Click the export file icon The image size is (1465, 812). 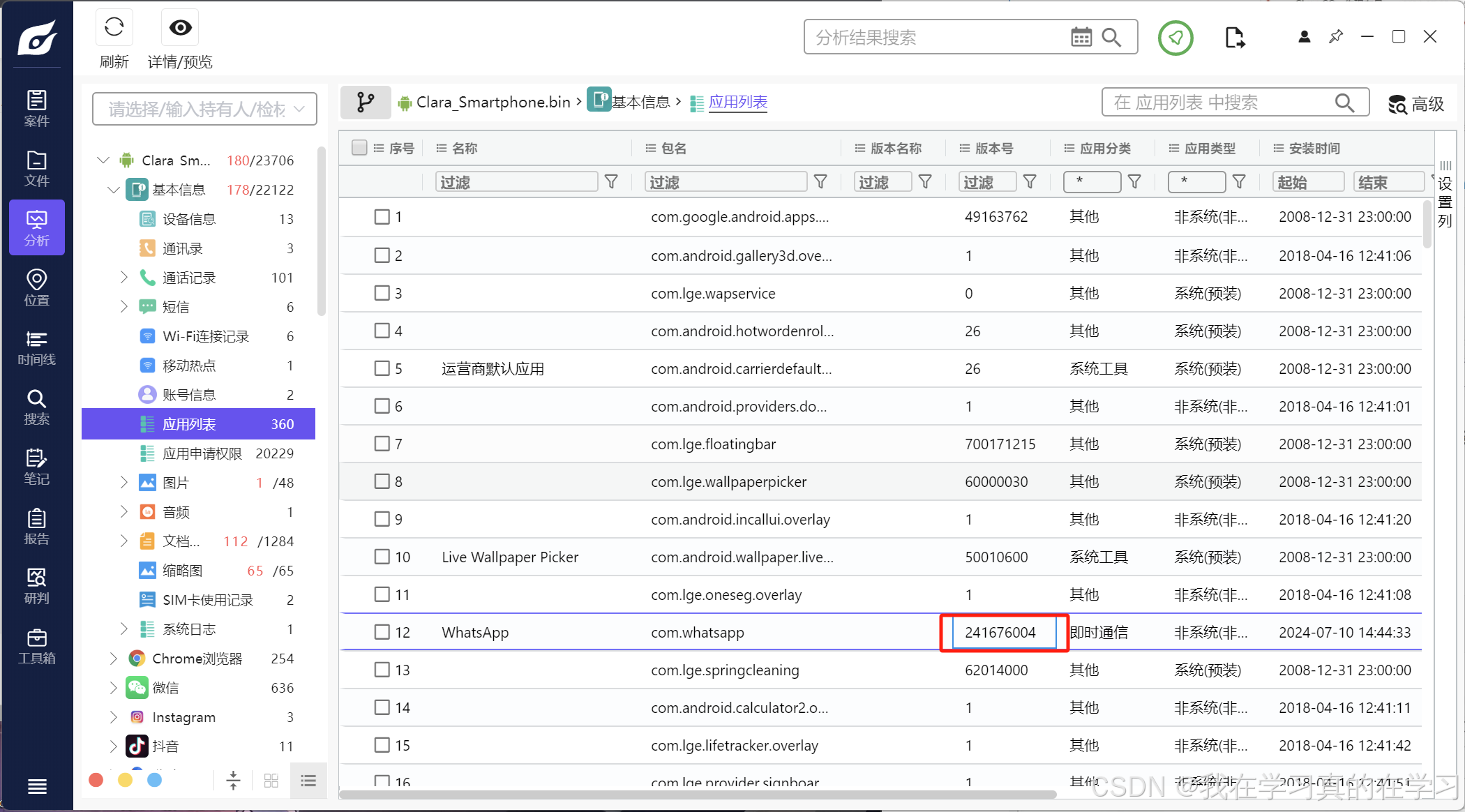(x=1235, y=38)
